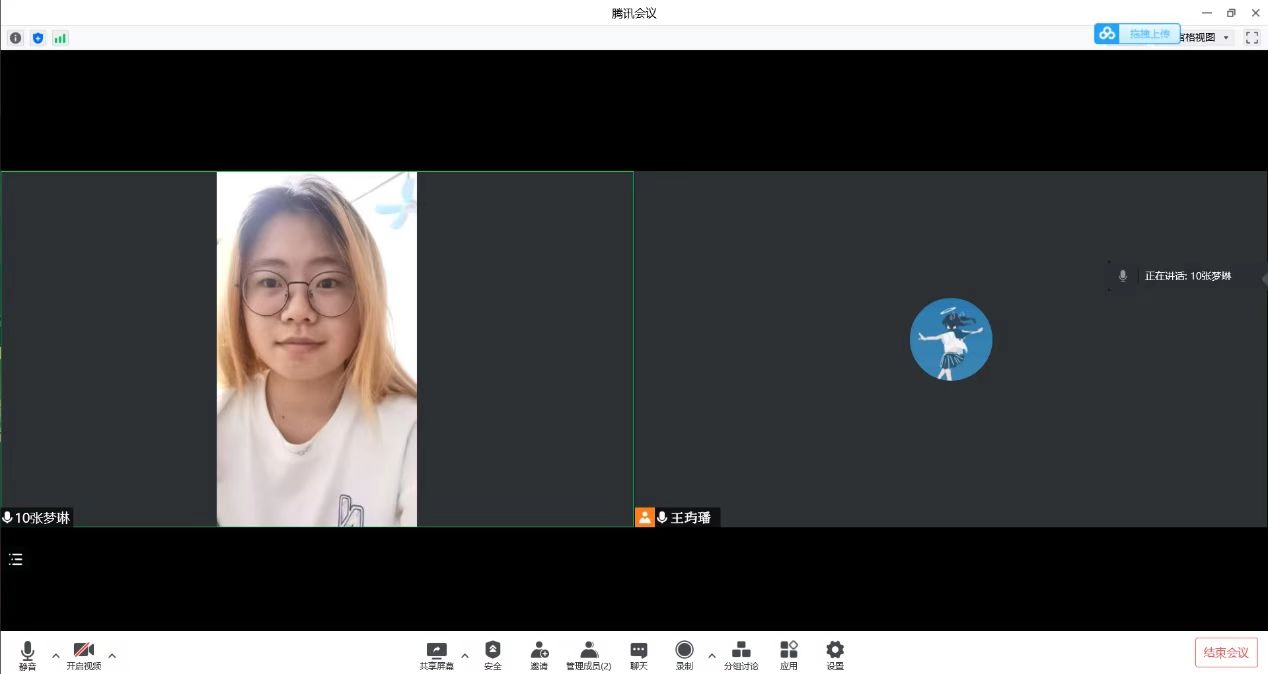1268x674 pixels.
Task: Turn on video with 开启视频
Action: 84,655
